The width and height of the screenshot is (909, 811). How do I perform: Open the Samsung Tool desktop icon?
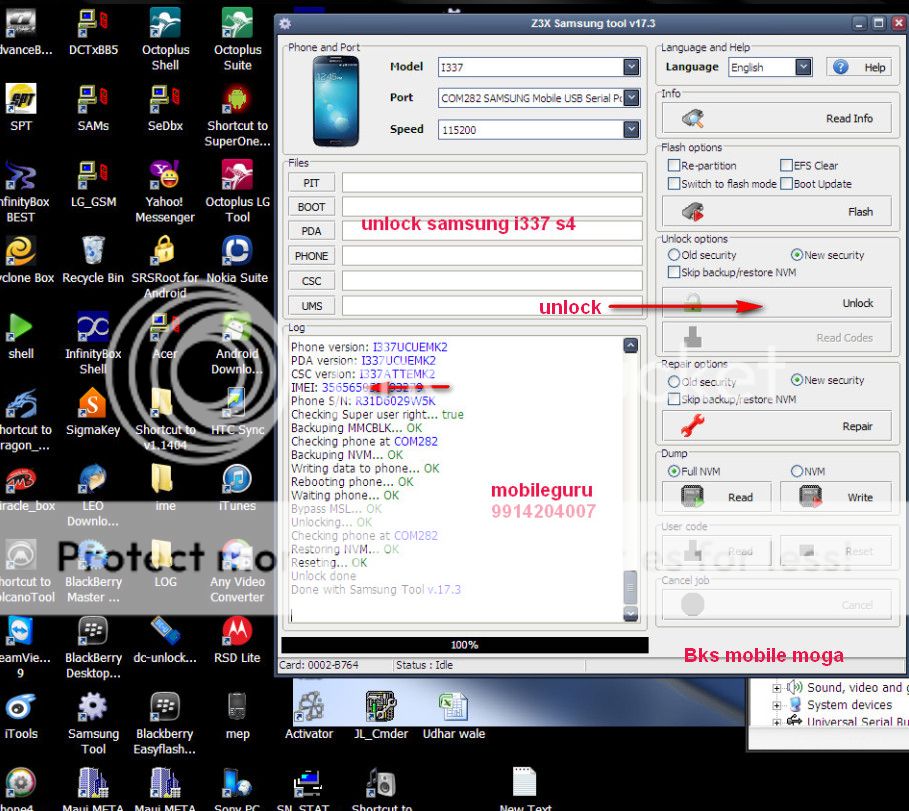click(x=93, y=723)
